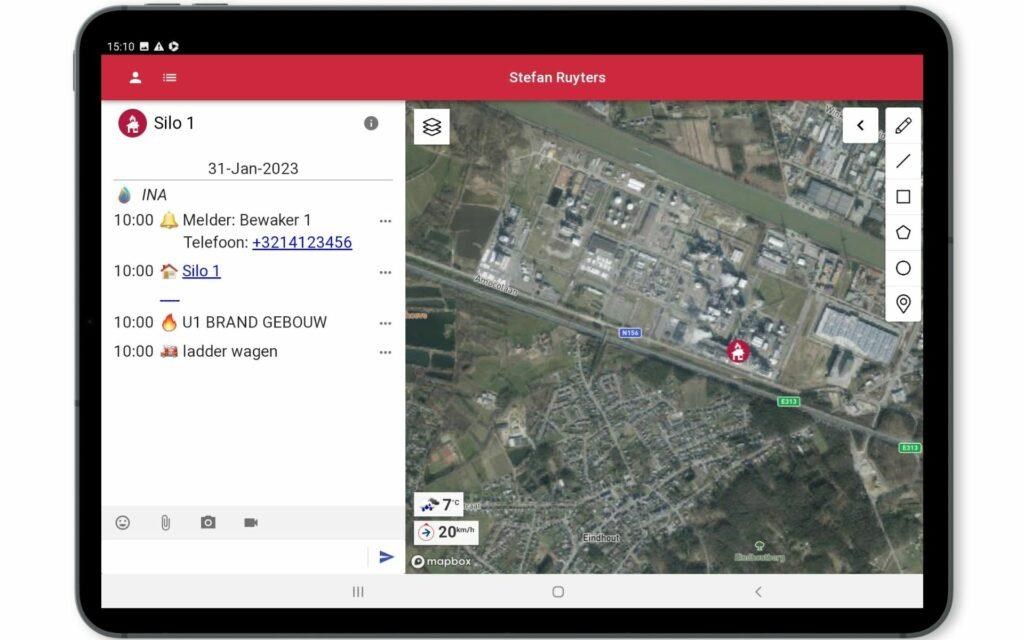Screen dimensions: 1024x640
Task: Open options for U1 BRAND GEBOUW entry
Action: [385, 323]
